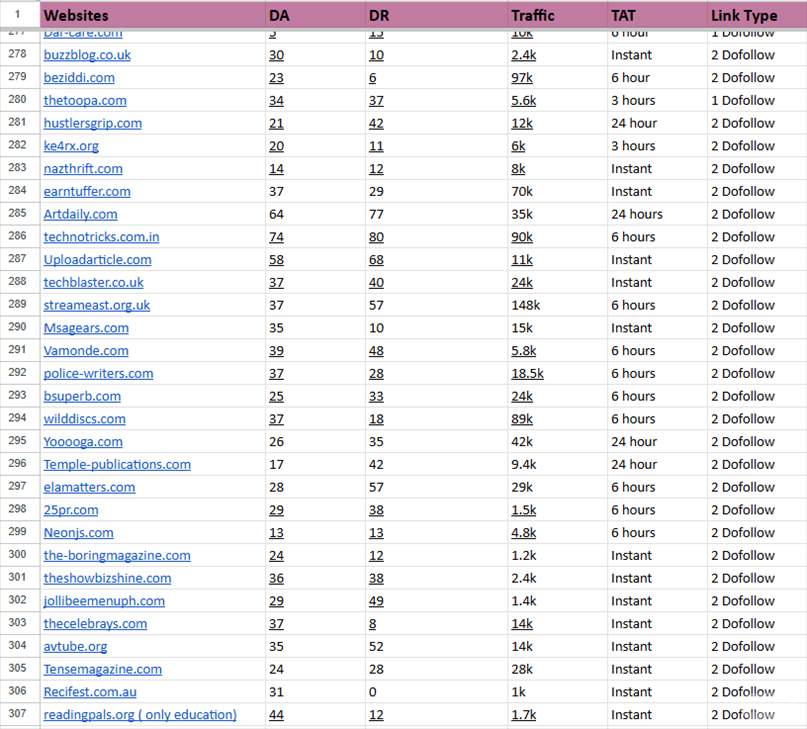Viewport: 807px width, 729px height.
Task: Click the 24 hours TAT cell for Artdaily.com
Action: pos(657,214)
